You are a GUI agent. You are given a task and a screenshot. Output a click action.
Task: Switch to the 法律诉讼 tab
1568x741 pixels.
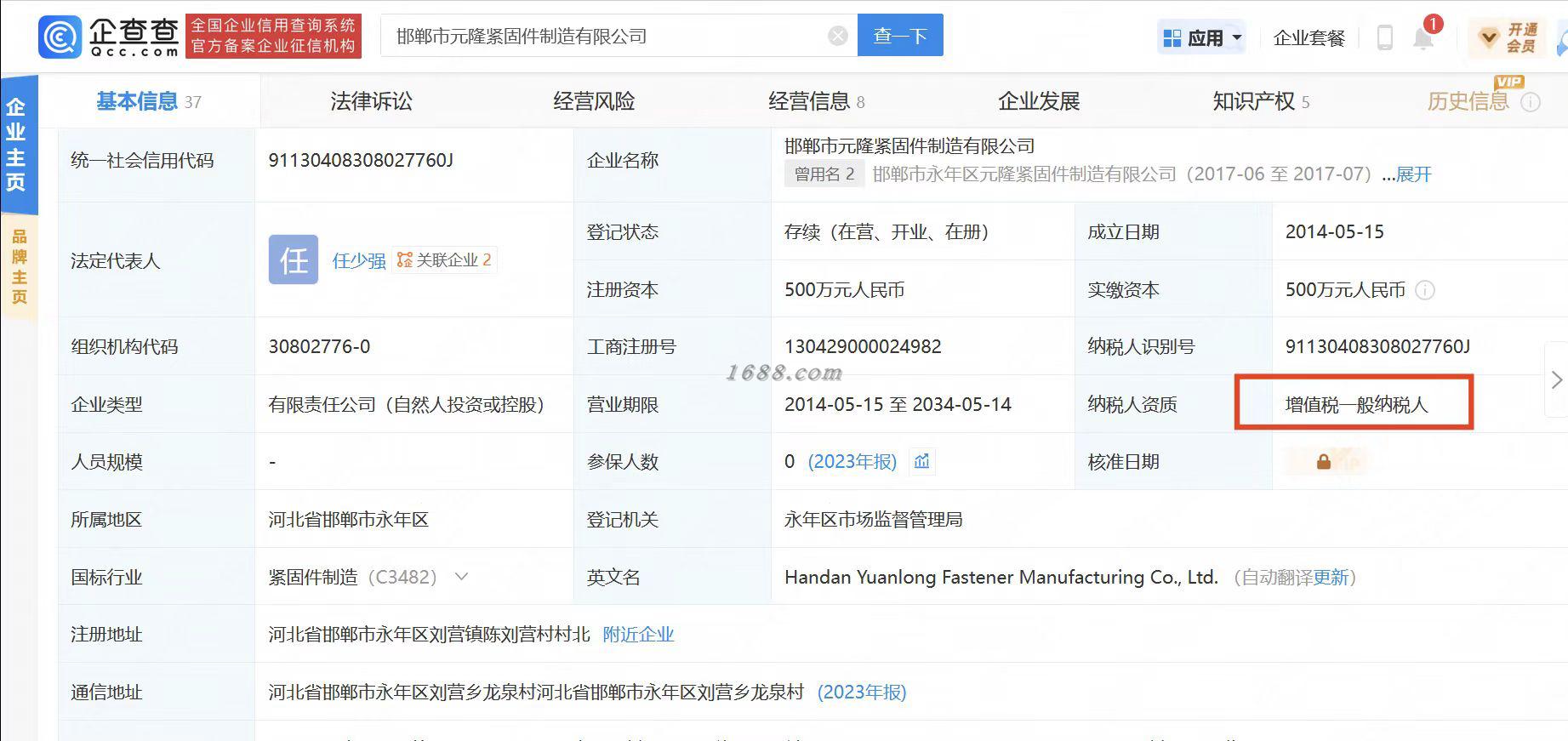(x=371, y=101)
